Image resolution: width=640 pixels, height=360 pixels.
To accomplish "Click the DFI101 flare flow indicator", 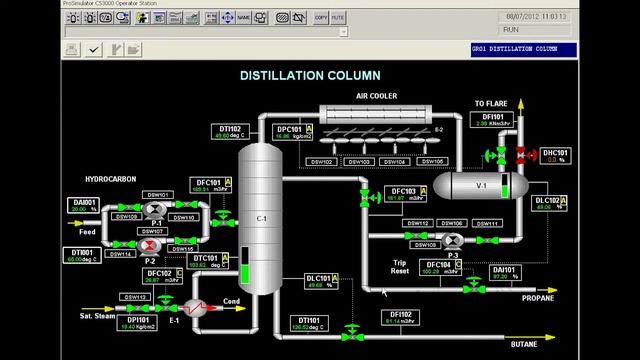I will tap(492, 120).
